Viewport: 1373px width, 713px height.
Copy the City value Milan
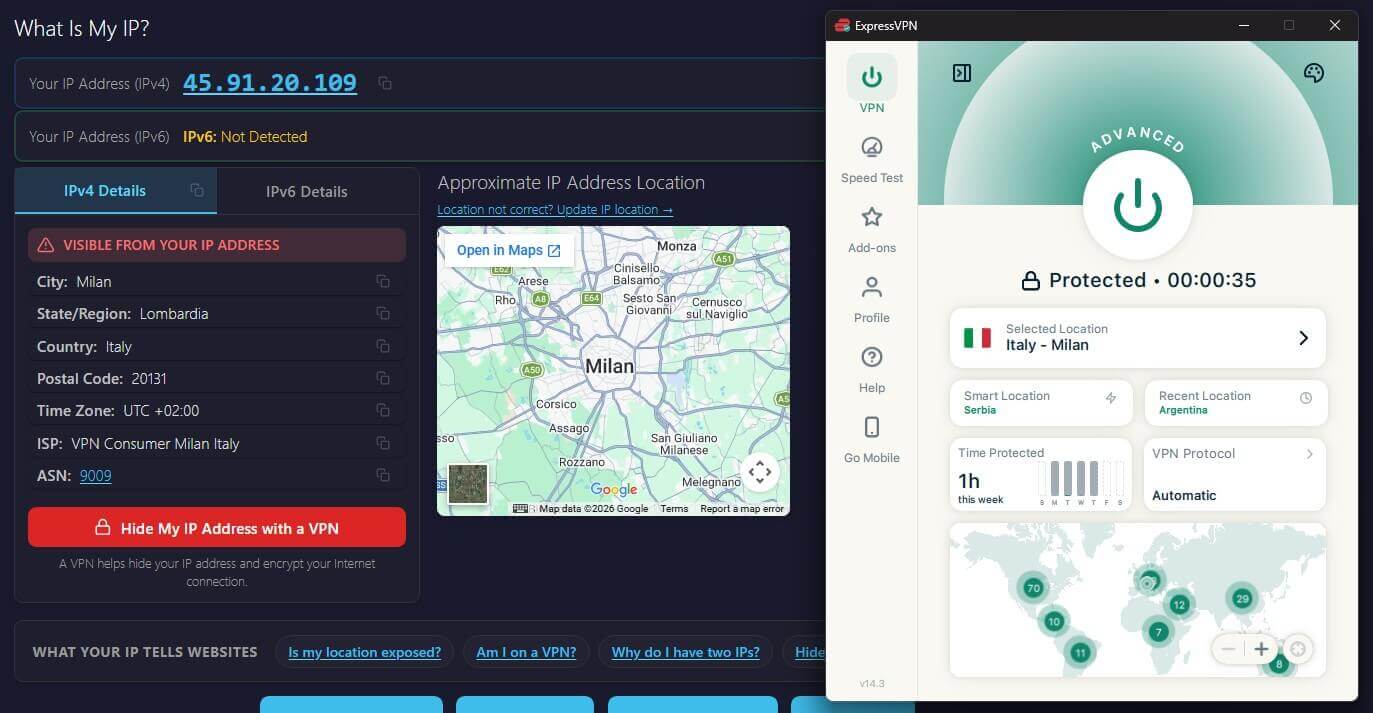click(x=383, y=282)
